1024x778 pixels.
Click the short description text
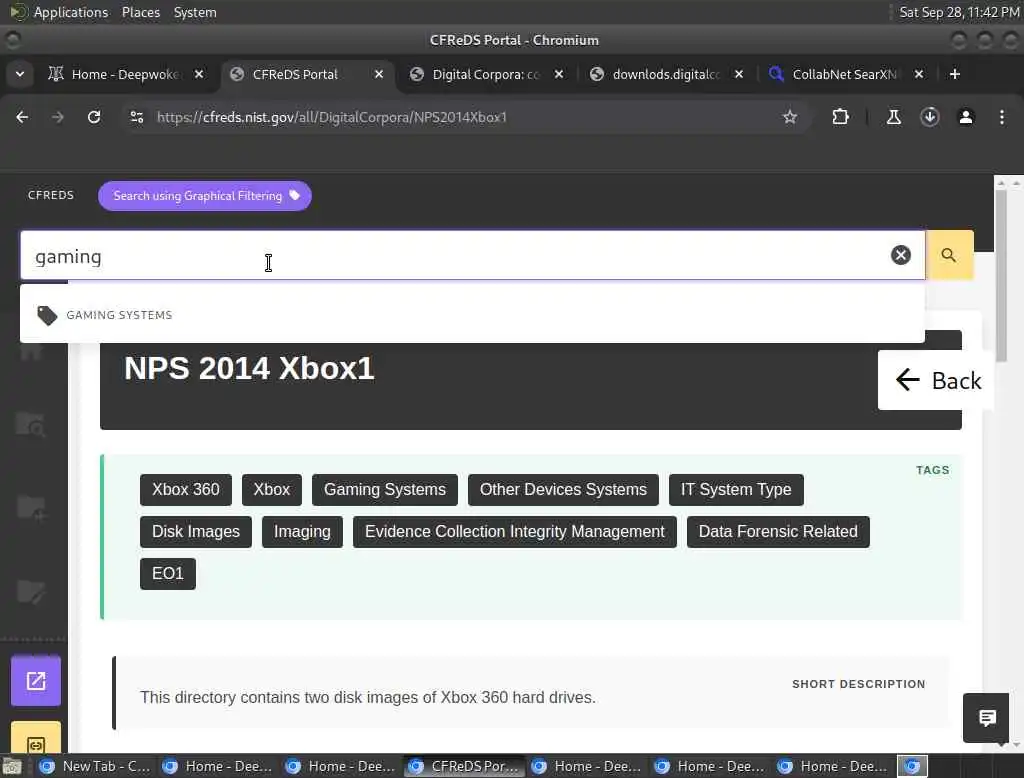[368, 698]
